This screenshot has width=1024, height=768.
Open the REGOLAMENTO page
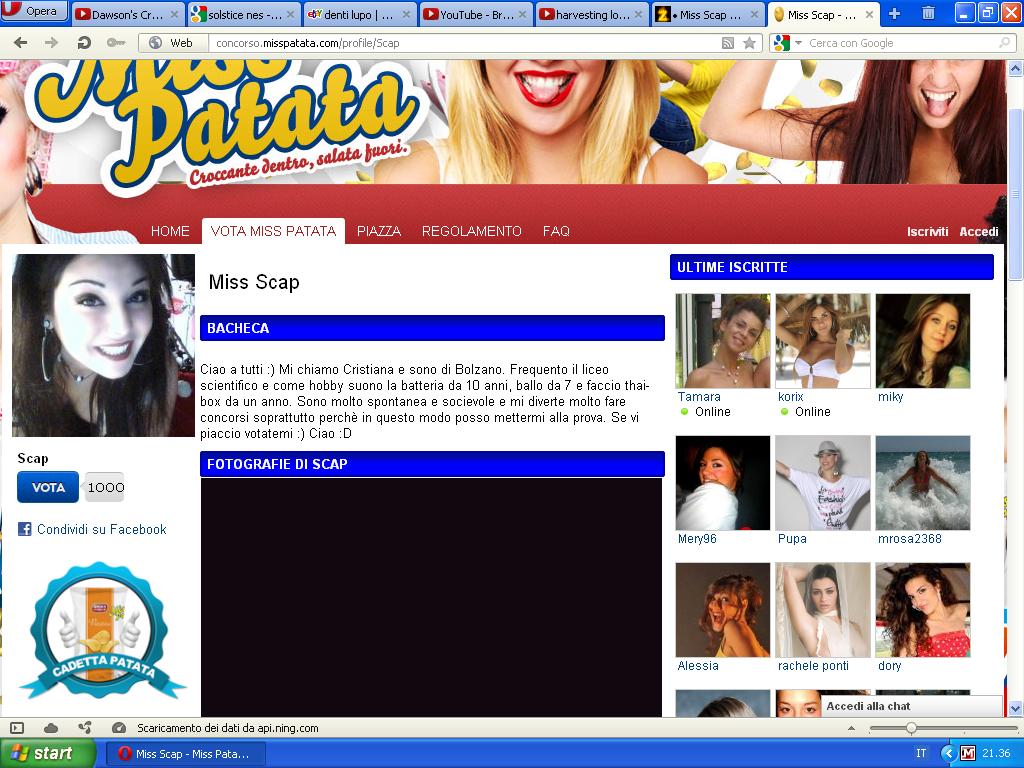472,231
